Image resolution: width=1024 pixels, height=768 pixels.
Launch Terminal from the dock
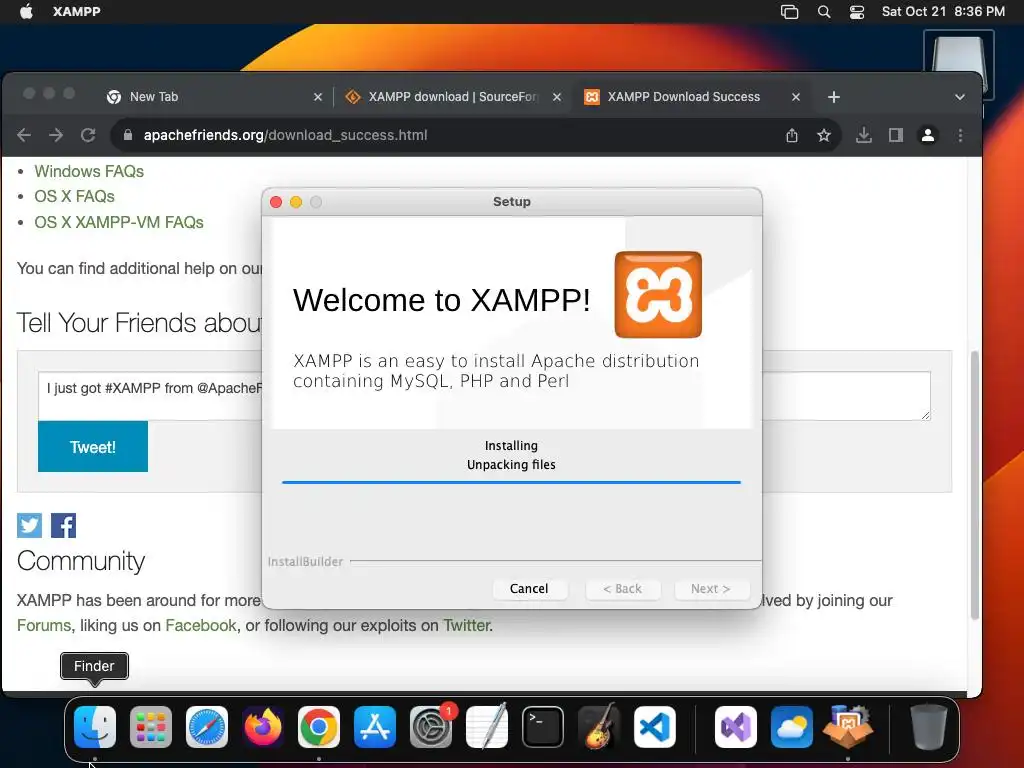543,727
